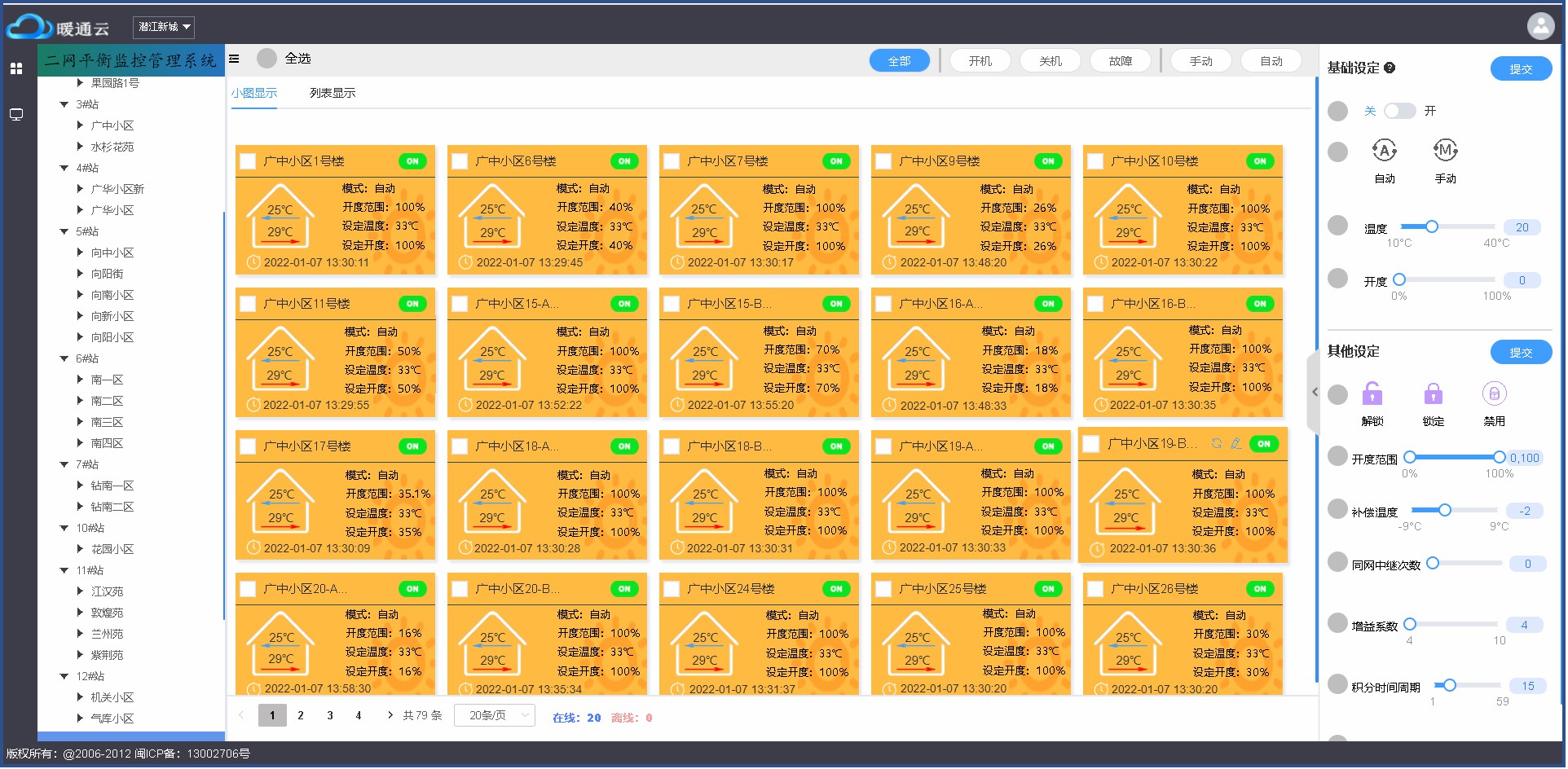Toggle the 全选 select-all radio
Viewport: 1568px width, 769px height.
266,59
